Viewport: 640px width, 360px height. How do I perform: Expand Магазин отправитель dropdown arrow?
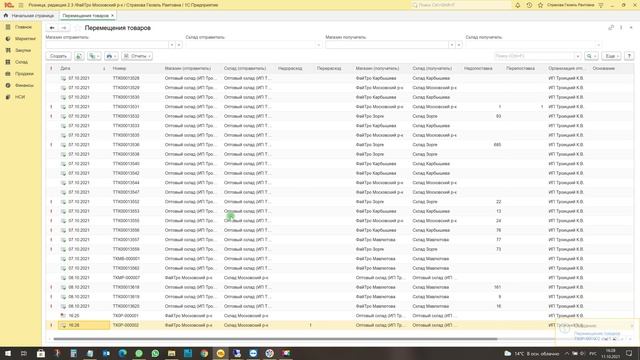tap(172, 44)
